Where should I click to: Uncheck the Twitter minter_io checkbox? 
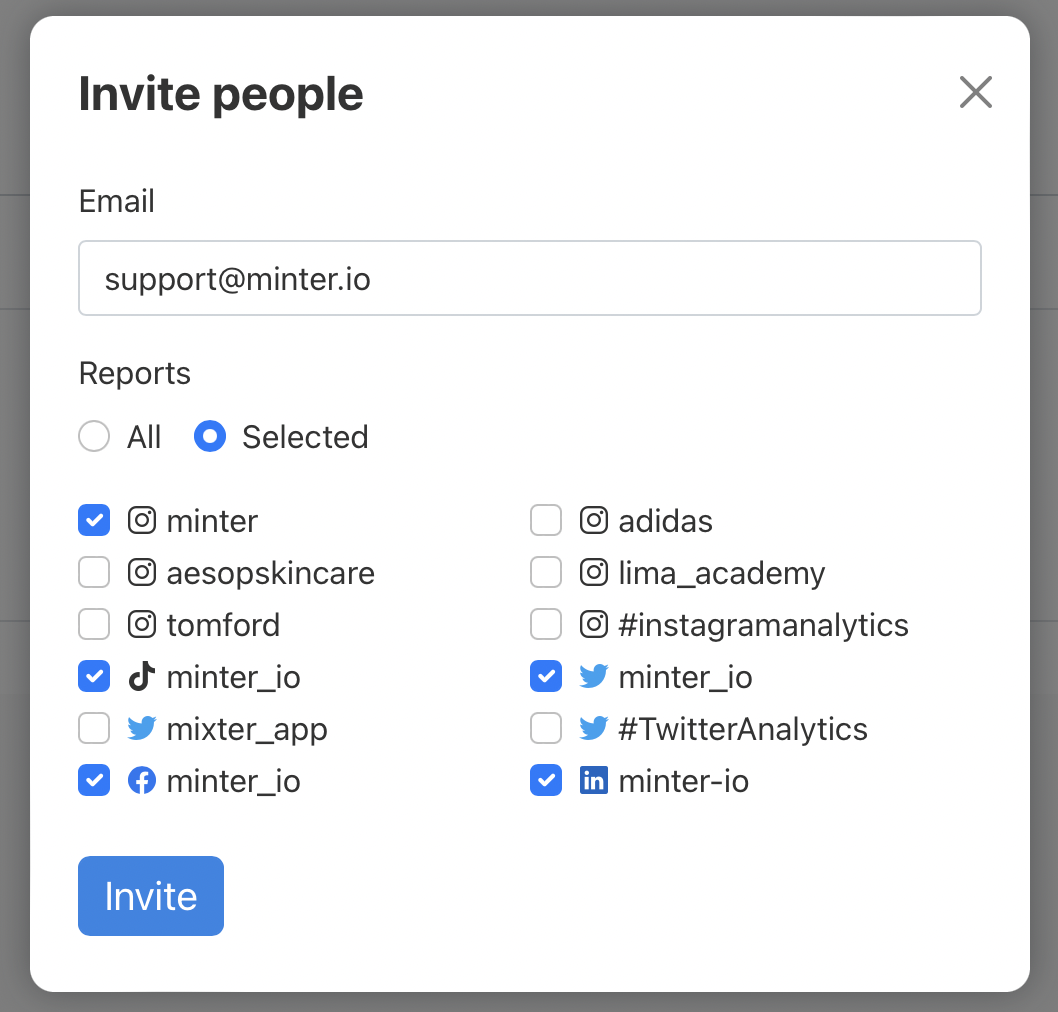[x=546, y=677]
